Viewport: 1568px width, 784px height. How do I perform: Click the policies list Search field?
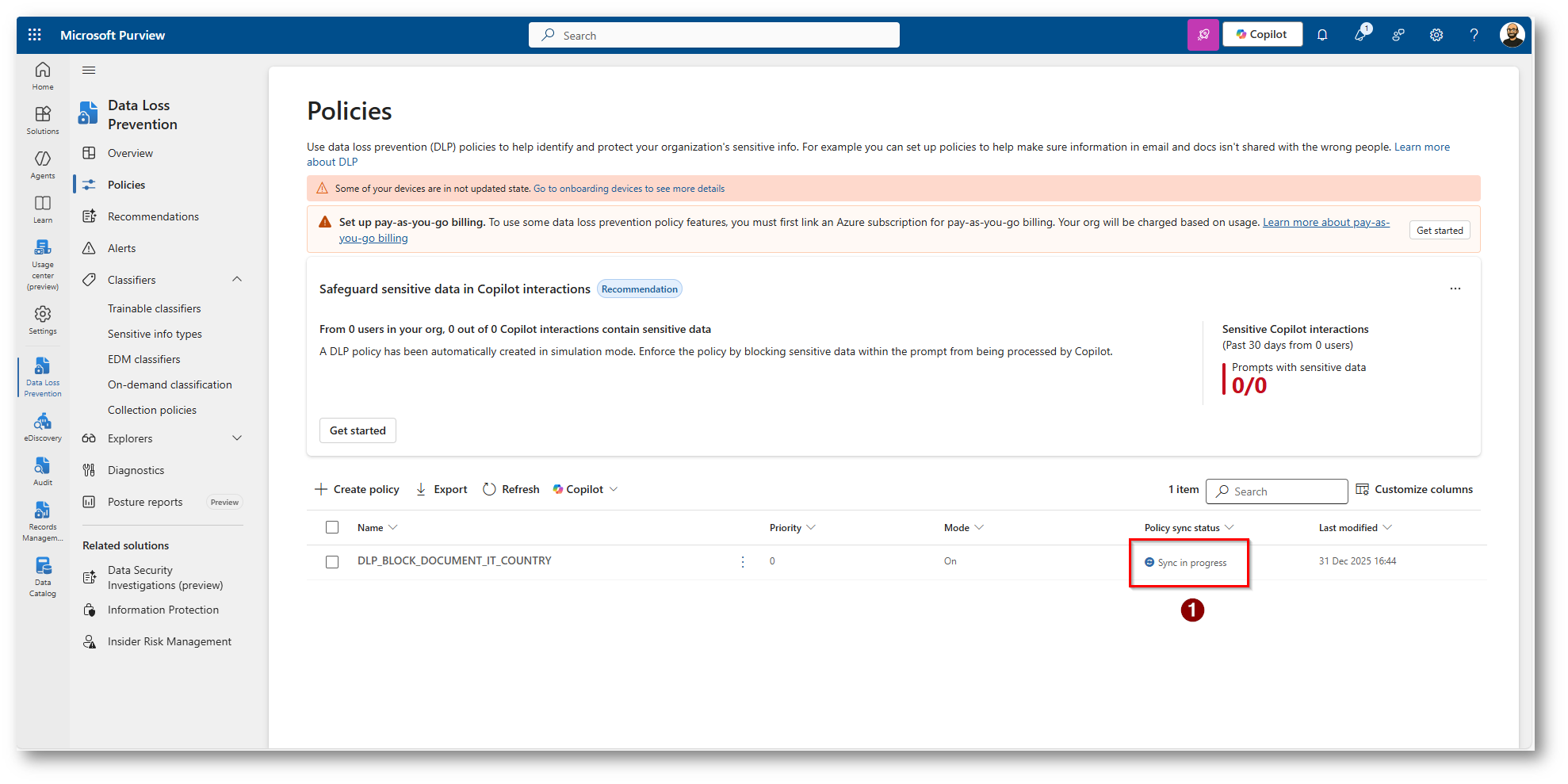(x=1276, y=491)
